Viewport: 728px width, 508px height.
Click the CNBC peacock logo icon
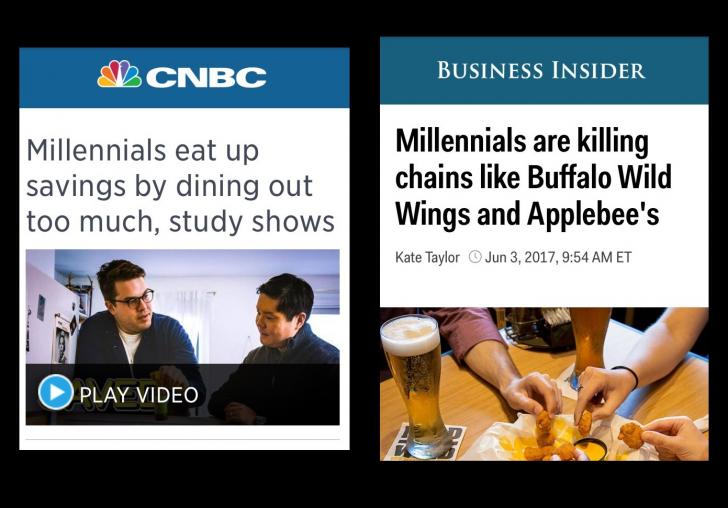[119, 75]
